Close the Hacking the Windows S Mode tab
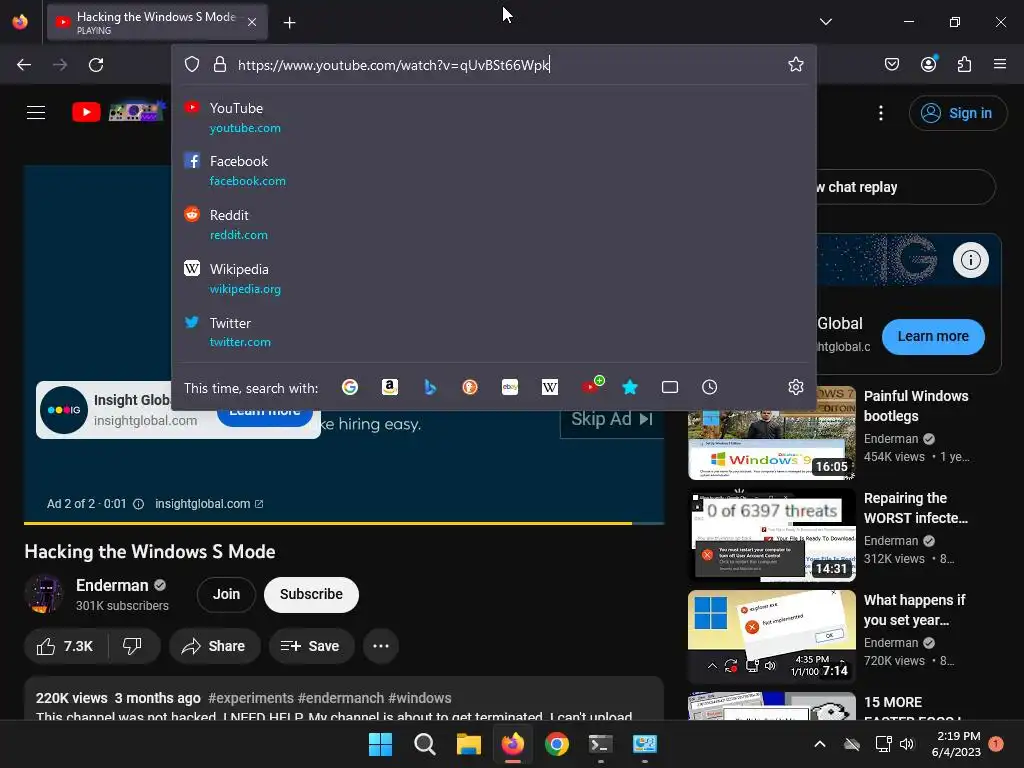The height and width of the screenshot is (768, 1024). (x=252, y=23)
